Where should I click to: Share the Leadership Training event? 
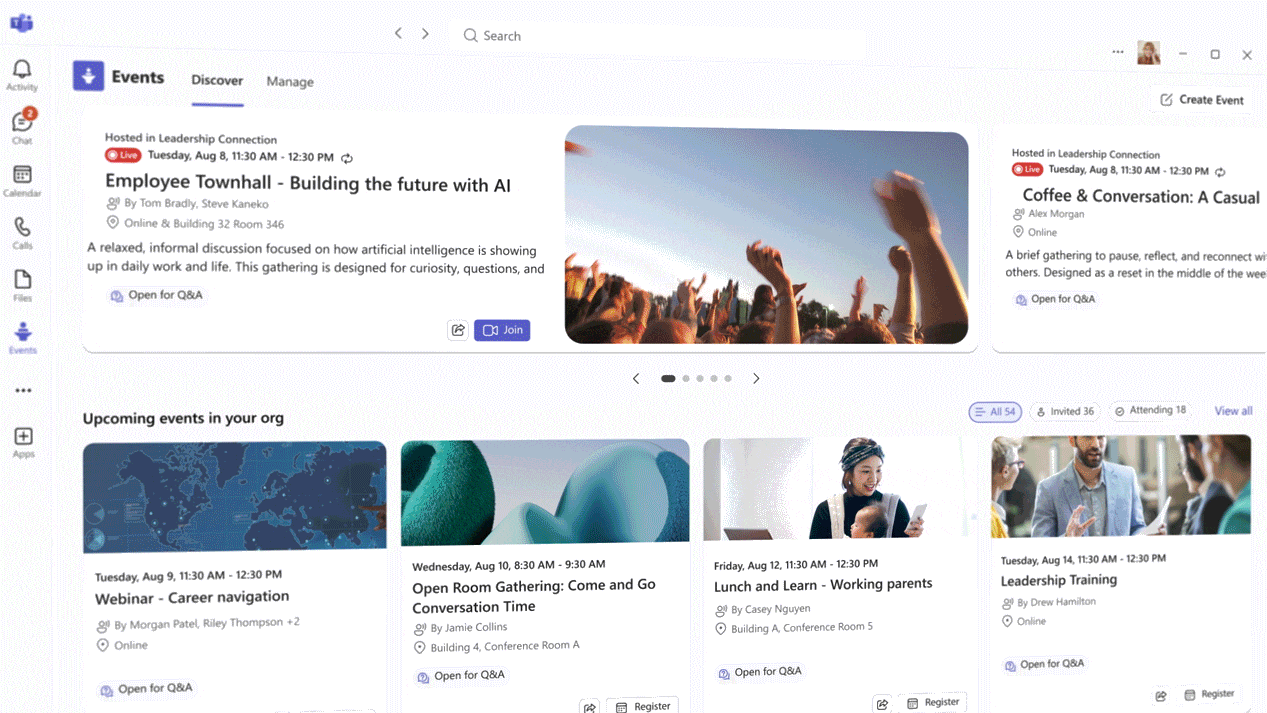point(1161,695)
